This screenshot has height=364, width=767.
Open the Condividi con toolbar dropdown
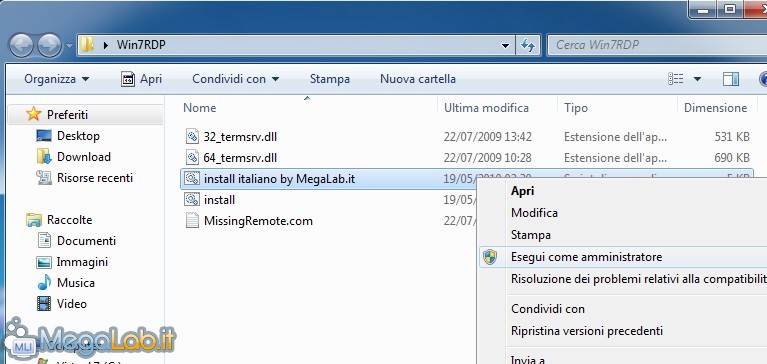click(x=235, y=79)
